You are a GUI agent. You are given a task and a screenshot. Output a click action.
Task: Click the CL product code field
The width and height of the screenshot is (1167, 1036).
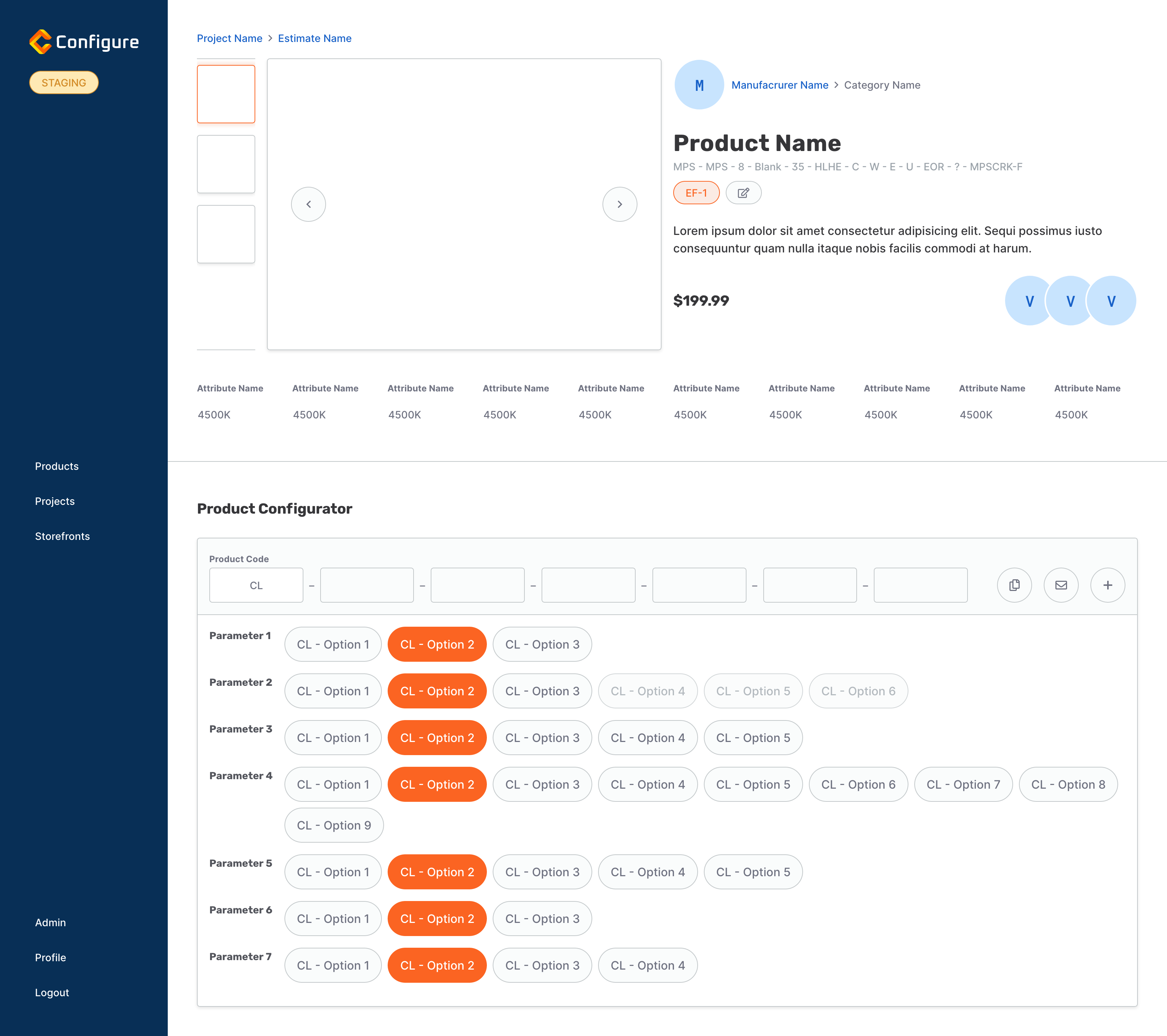(x=256, y=585)
